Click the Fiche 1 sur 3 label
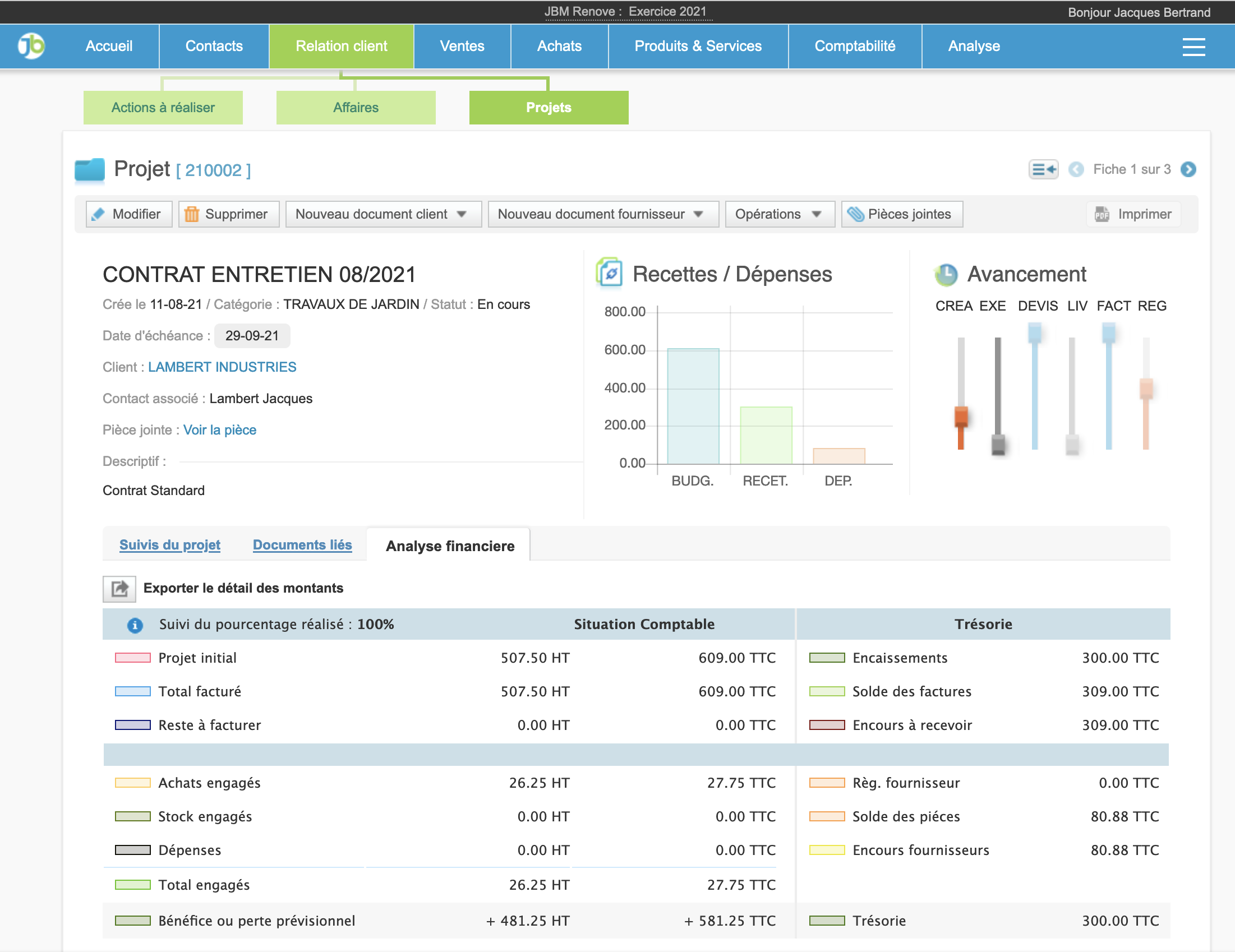 (1131, 169)
